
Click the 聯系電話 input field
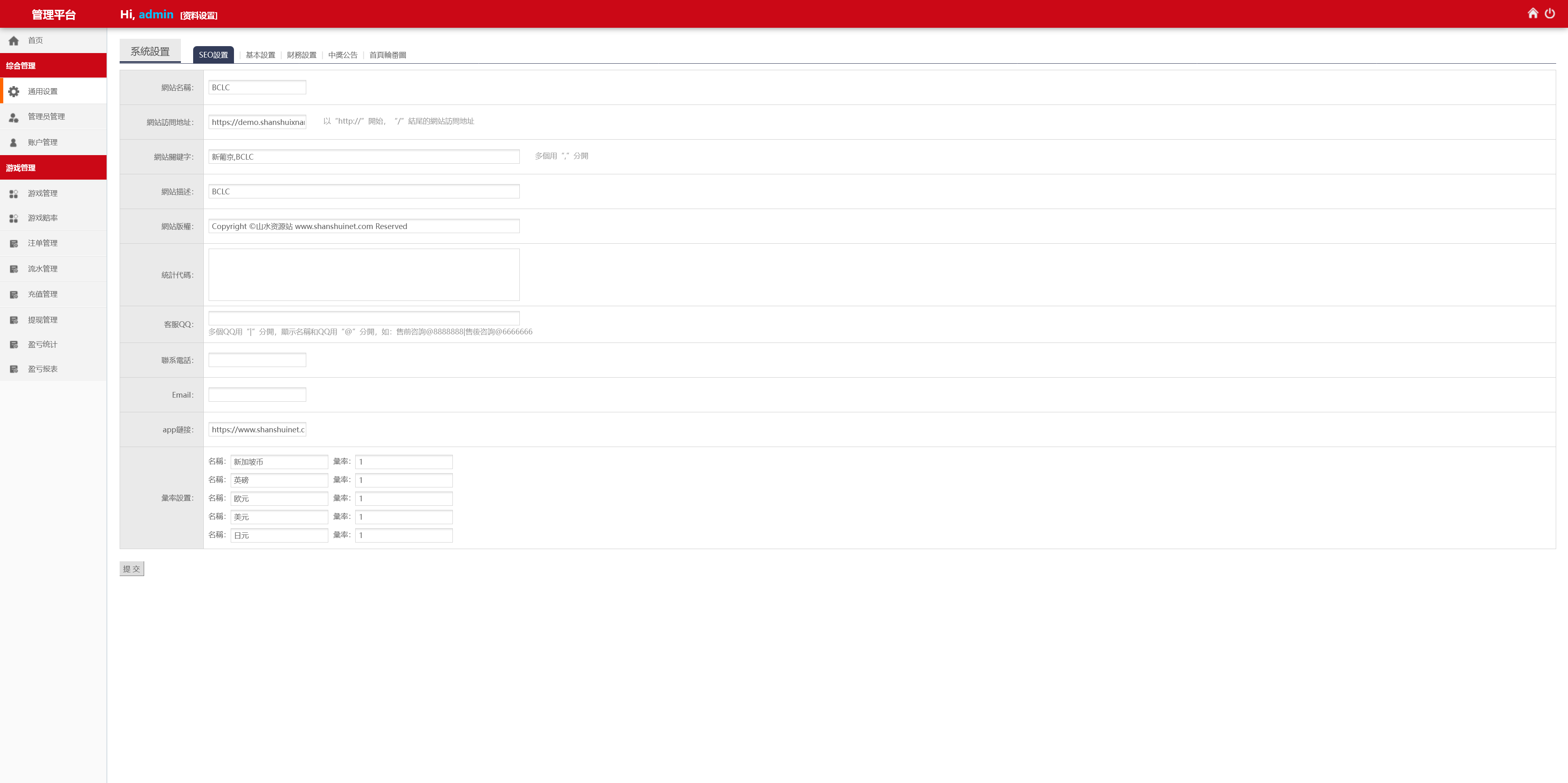(257, 360)
